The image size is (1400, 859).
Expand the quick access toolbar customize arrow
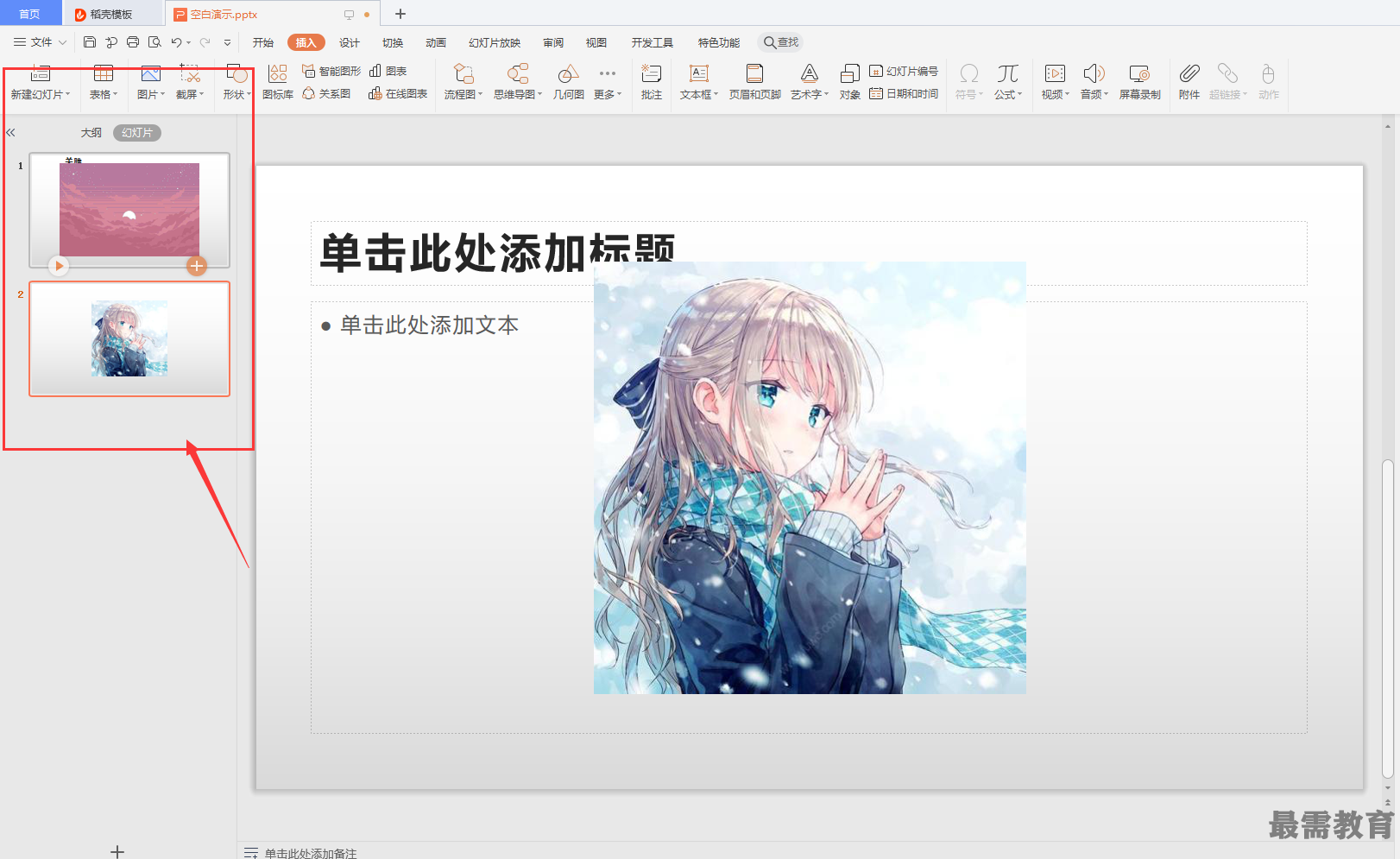coord(227,42)
